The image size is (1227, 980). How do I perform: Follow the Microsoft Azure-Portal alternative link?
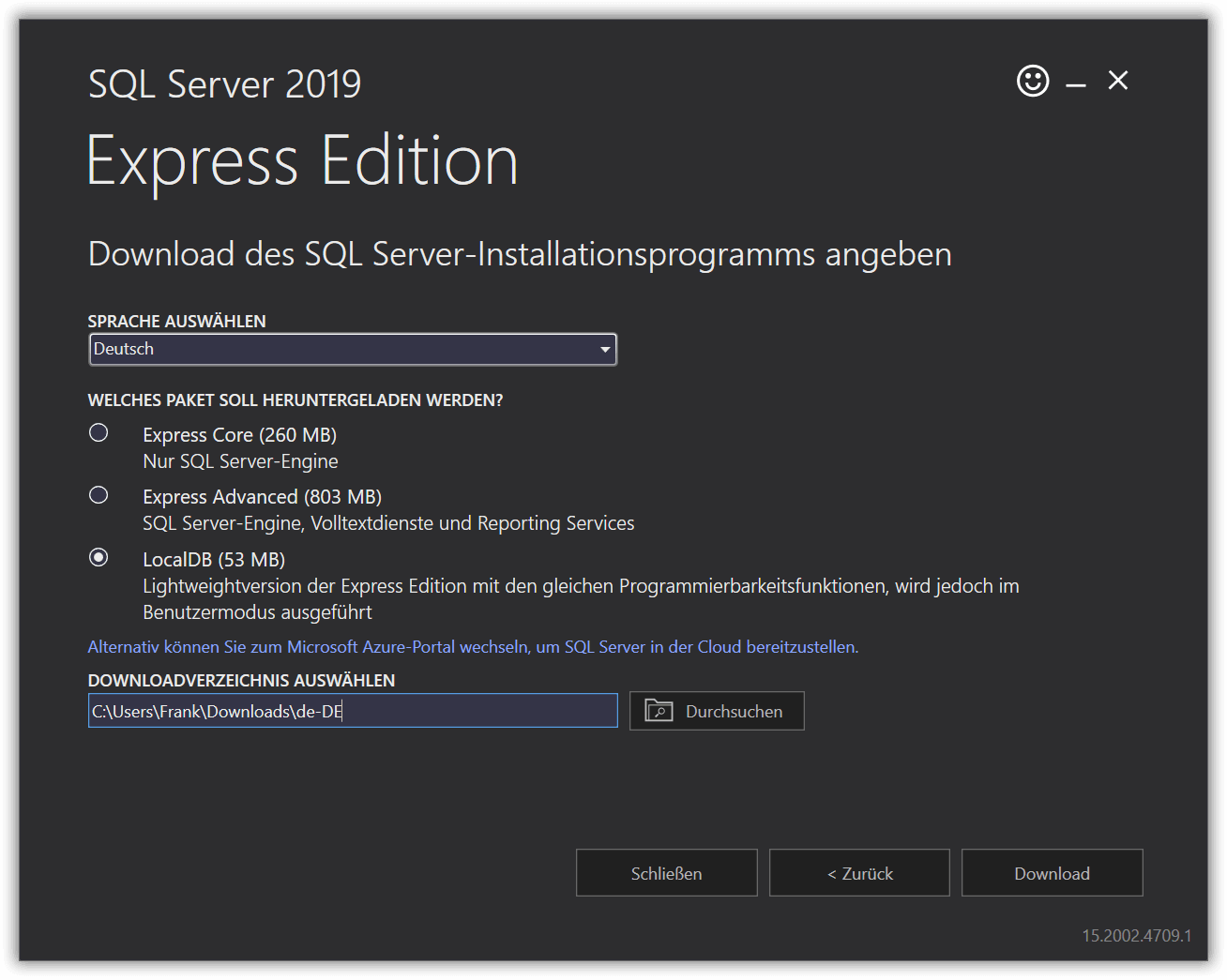(473, 647)
